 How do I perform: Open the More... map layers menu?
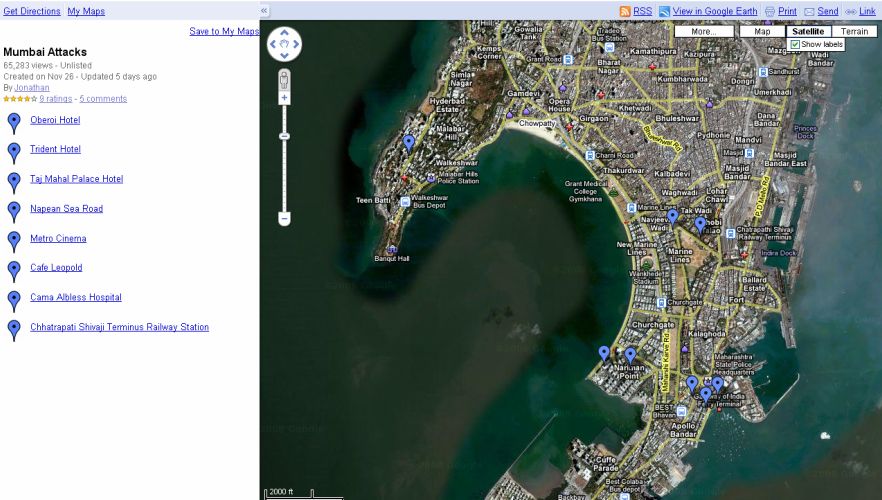tap(703, 32)
